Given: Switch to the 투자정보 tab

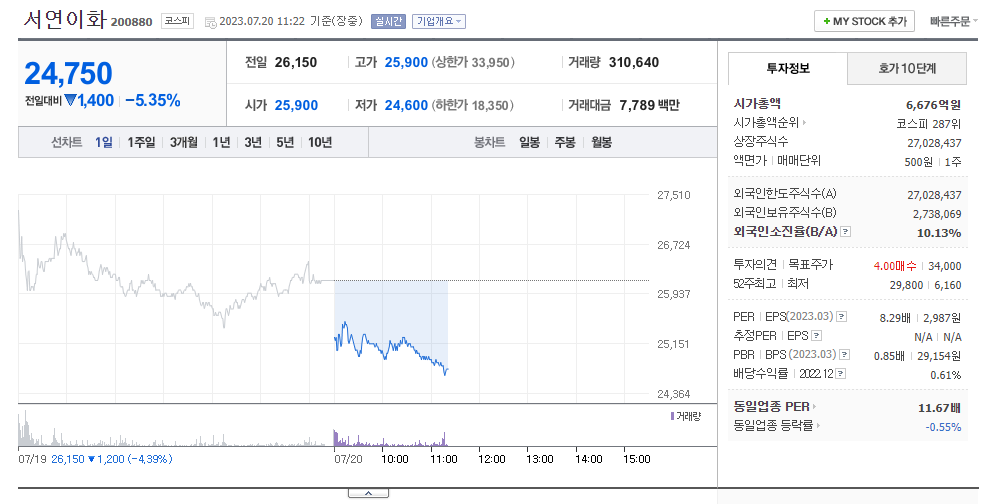Looking at the screenshot, I should (788, 68).
